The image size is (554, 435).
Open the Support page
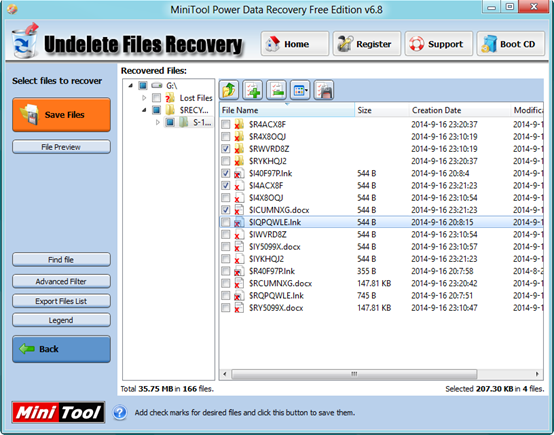pyautogui.click(x=438, y=44)
